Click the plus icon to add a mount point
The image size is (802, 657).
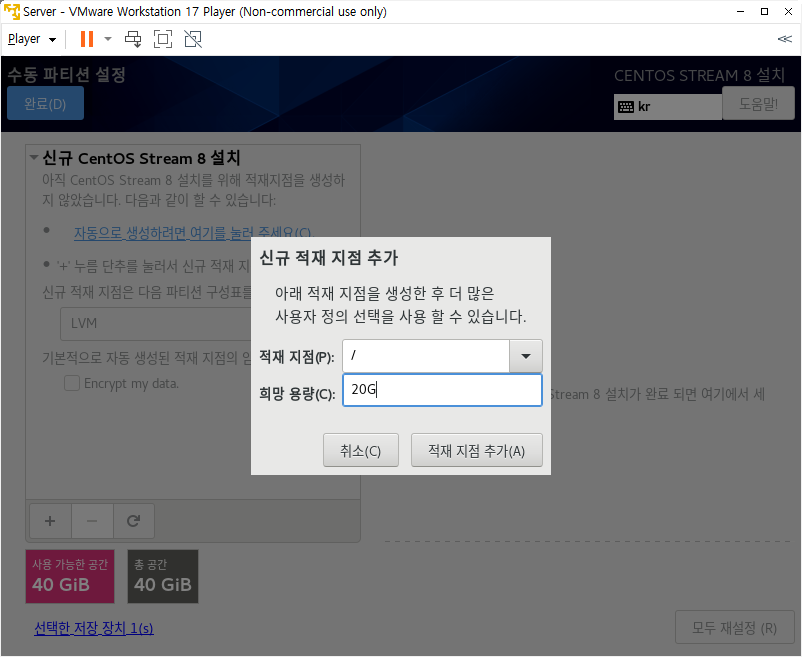coord(50,521)
